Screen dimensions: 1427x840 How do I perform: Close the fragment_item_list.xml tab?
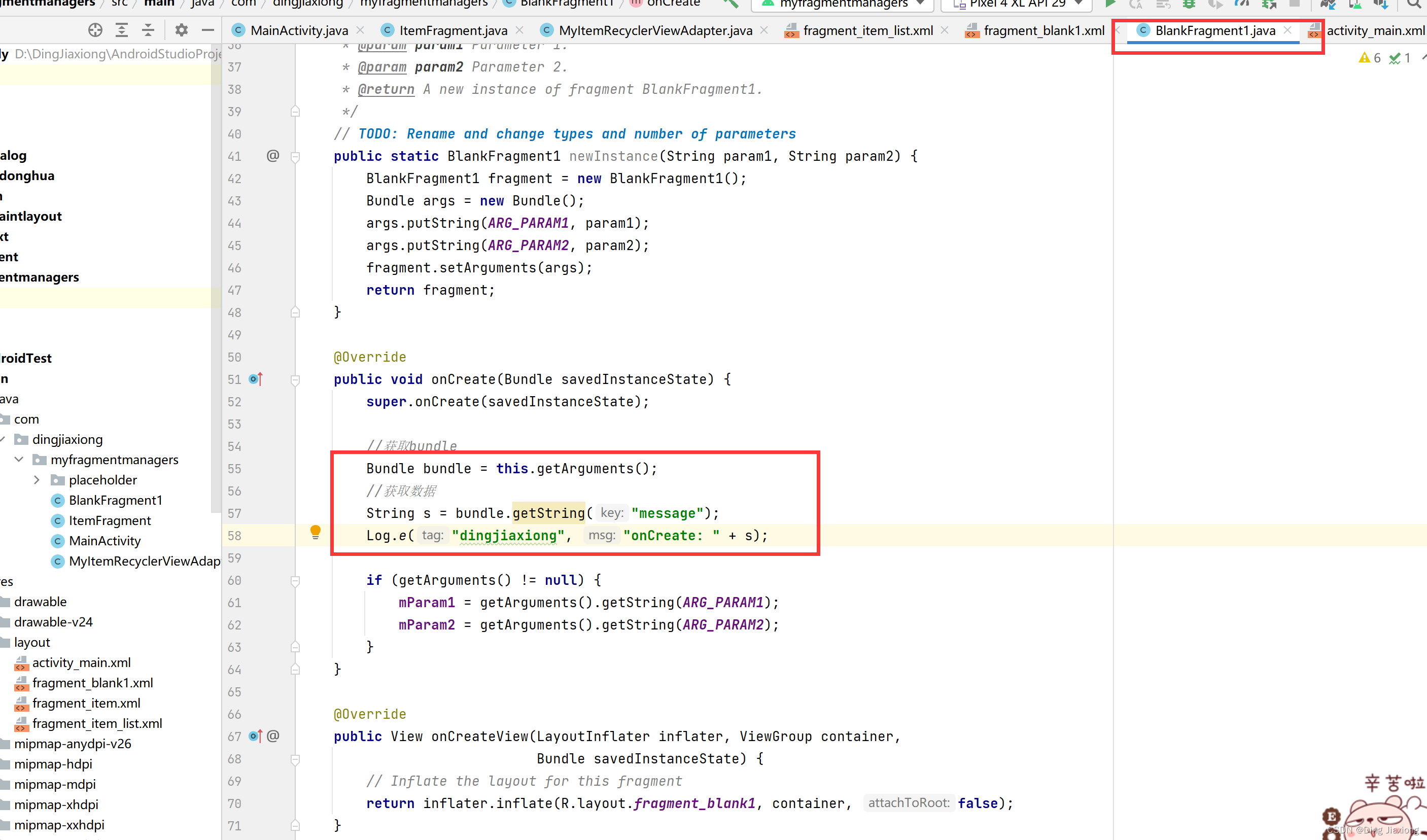945,30
